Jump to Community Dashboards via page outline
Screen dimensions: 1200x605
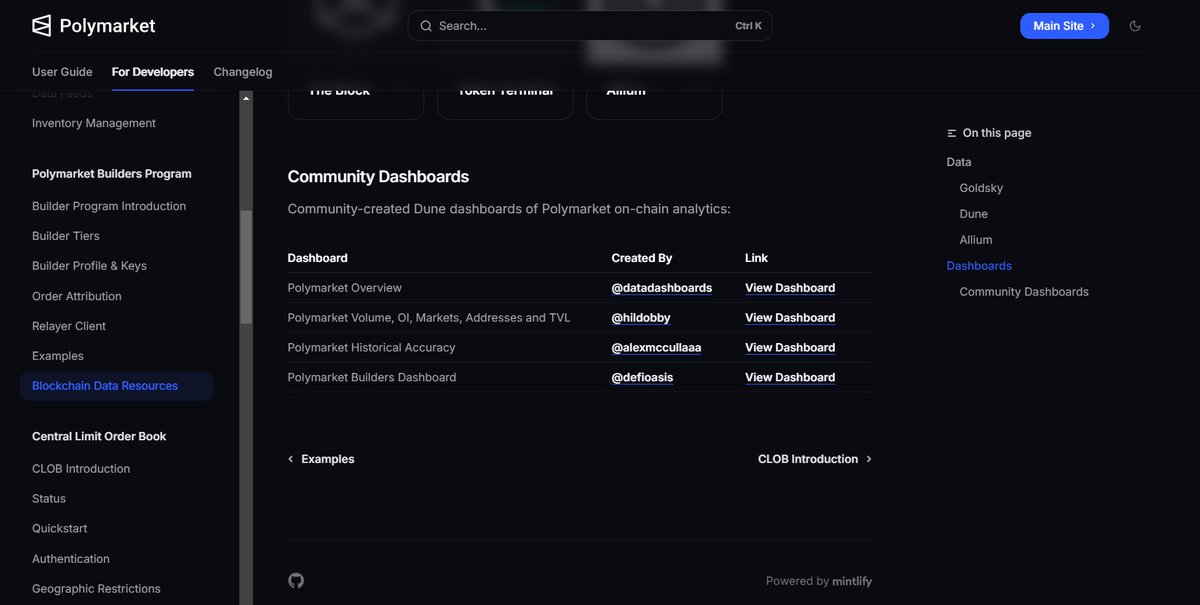pos(1023,291)
